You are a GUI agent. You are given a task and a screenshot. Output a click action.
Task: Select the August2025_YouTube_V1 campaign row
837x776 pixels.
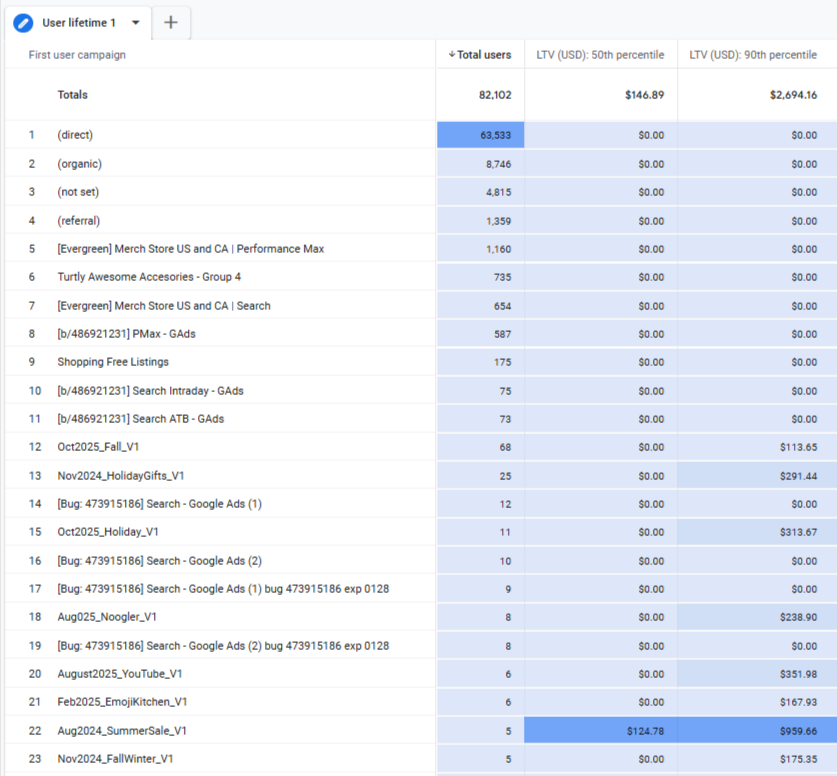coord(120,674)
